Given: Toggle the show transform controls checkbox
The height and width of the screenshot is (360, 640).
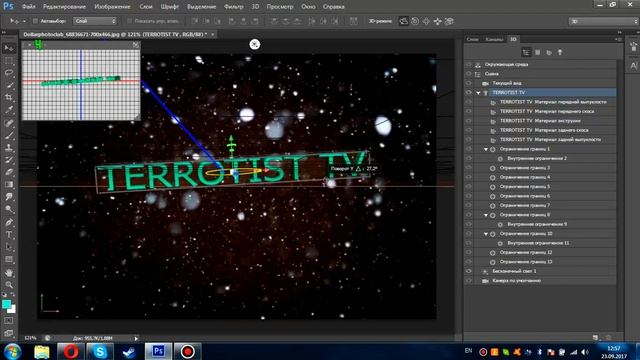Looking at the screenshot, I should click(x=129, y=21).
